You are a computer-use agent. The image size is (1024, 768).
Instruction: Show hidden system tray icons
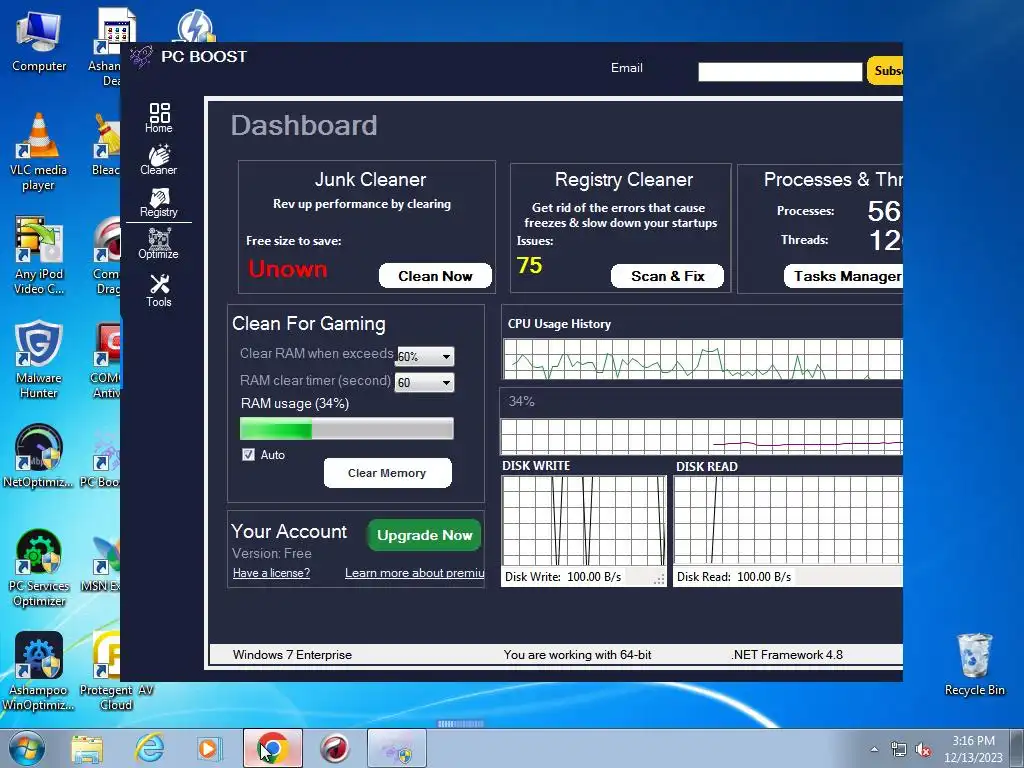[874, 750]
